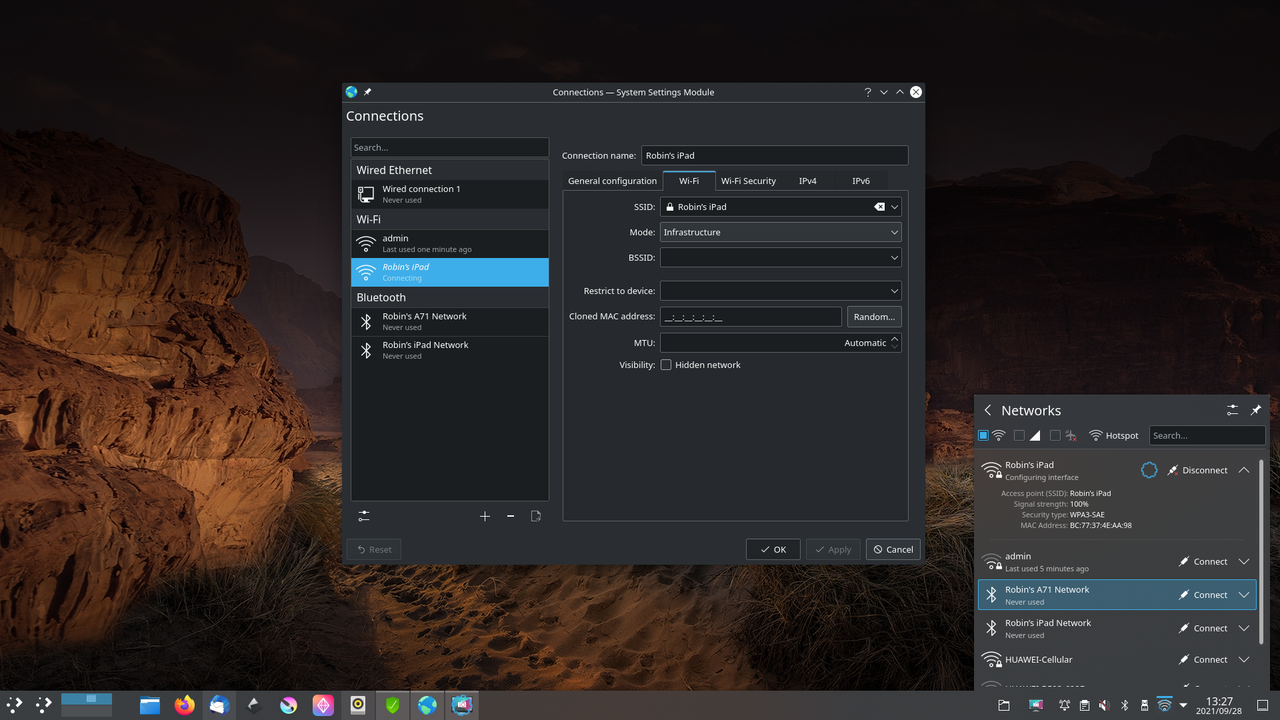Click the OK button
Image resolution: width=1280 pixels, height=720 pixels.
pyautogui.click(x=773, y=549)
